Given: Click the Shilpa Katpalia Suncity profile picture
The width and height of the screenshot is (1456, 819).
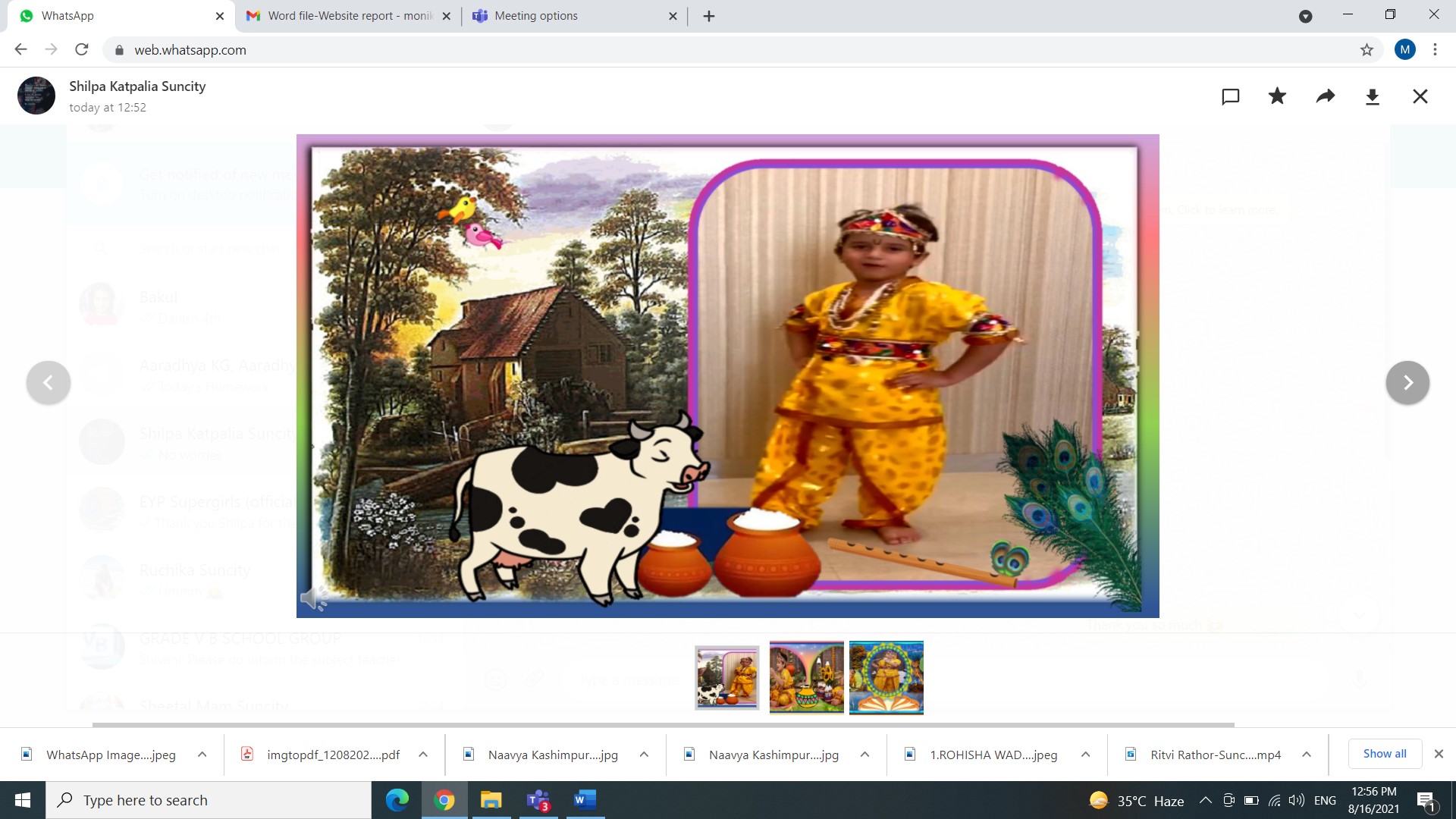Looking at the screenshot, I should point(36,96).
